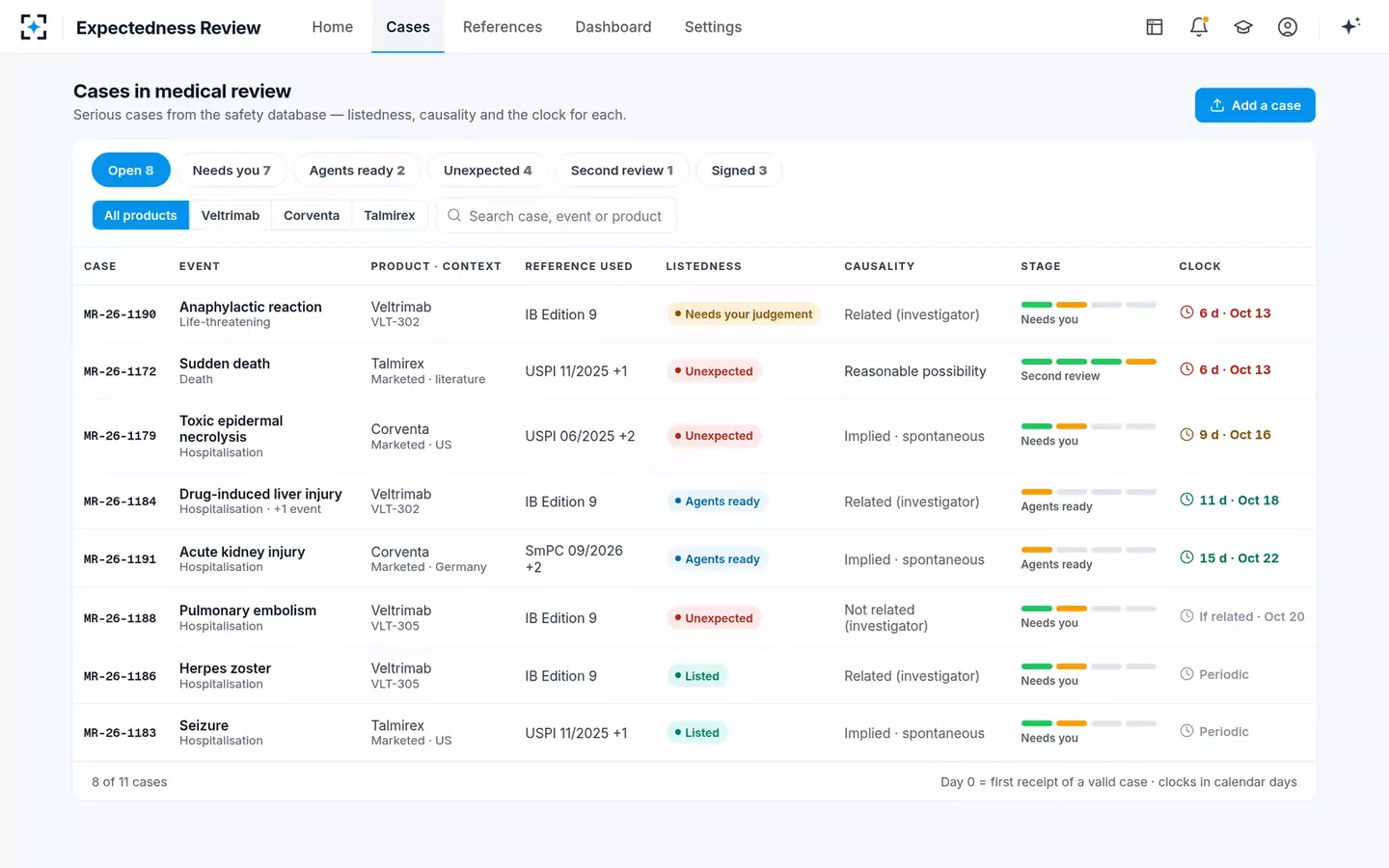Show only Veltrimab cases
This screenshot has width=1389, height=868.
point(231,215)
